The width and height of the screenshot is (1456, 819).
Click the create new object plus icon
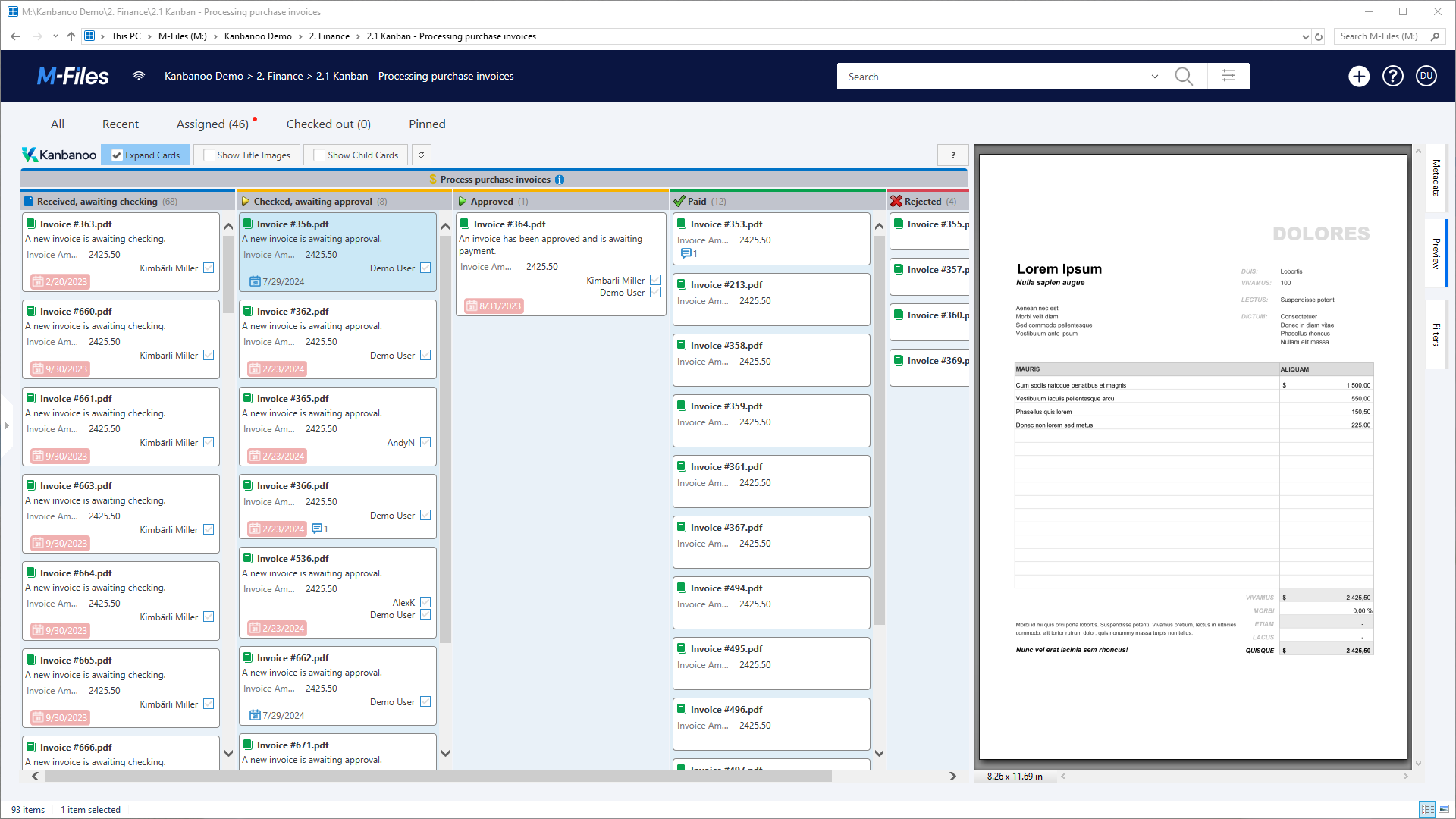(x=1359, y=76)
